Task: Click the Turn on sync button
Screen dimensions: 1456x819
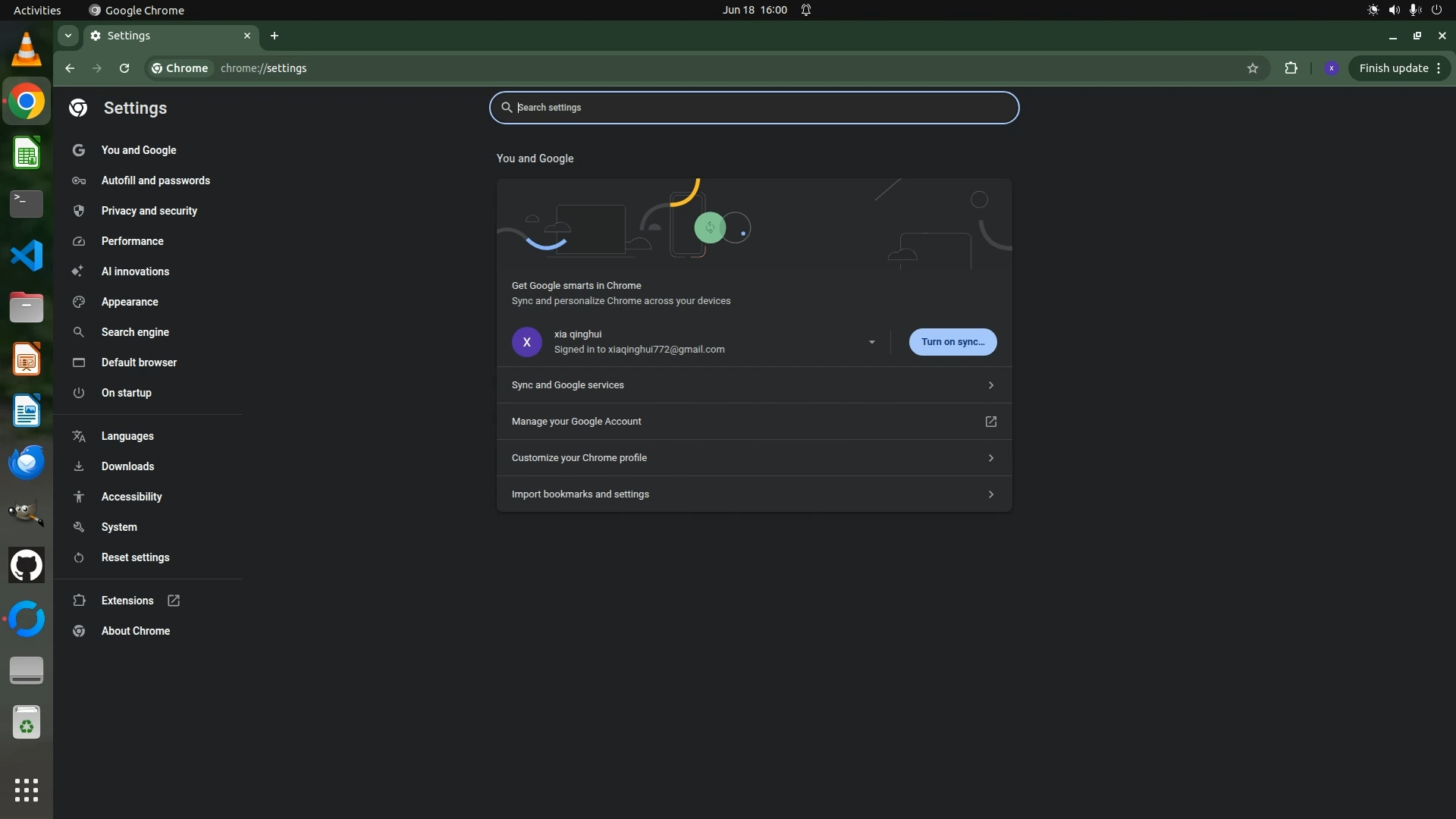Action: tap(952, 342)
